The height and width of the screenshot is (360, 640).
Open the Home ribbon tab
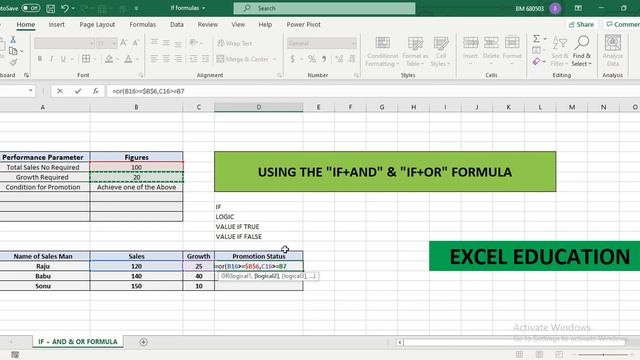point(25,24)
